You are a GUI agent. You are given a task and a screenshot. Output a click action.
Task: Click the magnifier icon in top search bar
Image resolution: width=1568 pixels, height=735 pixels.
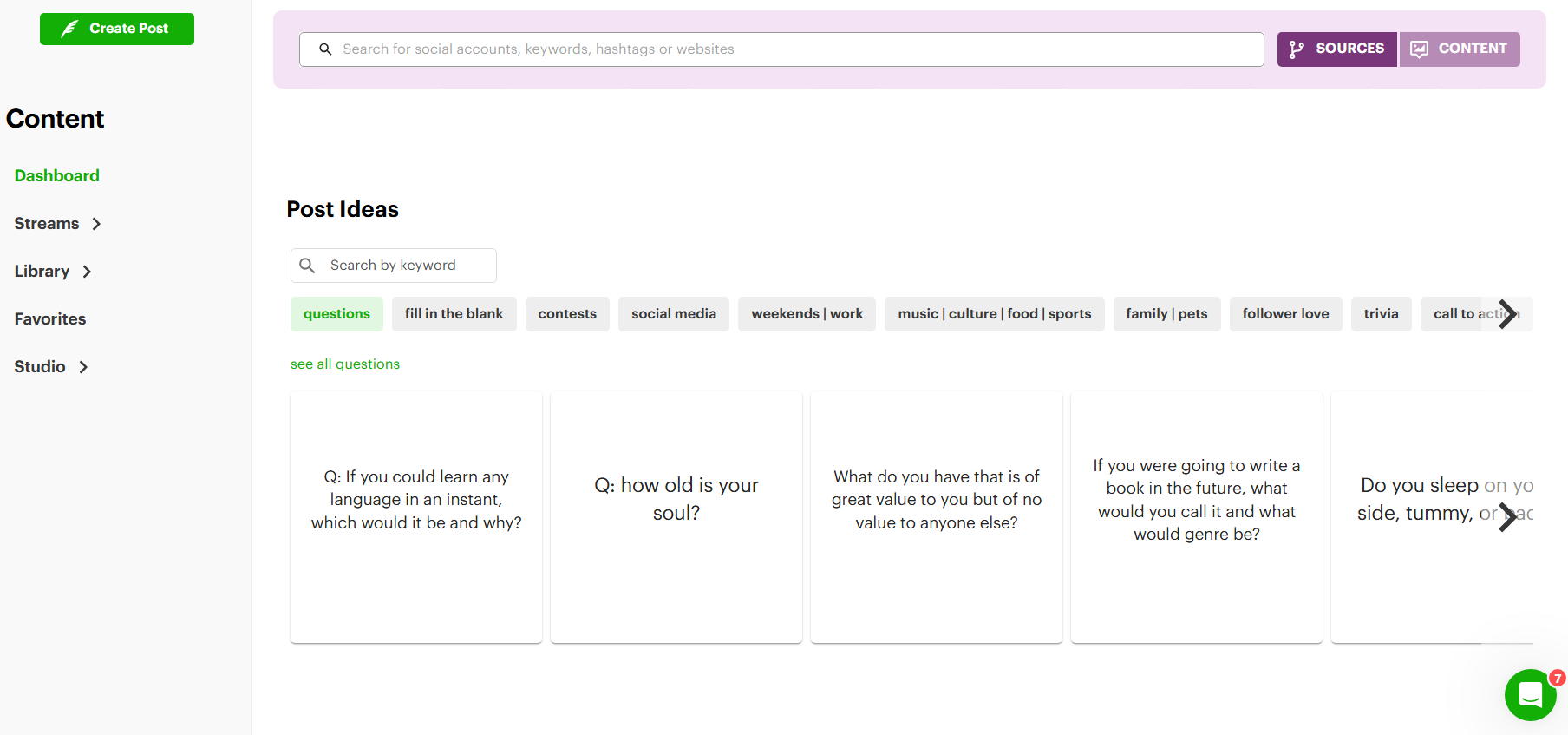pos(325,49)
